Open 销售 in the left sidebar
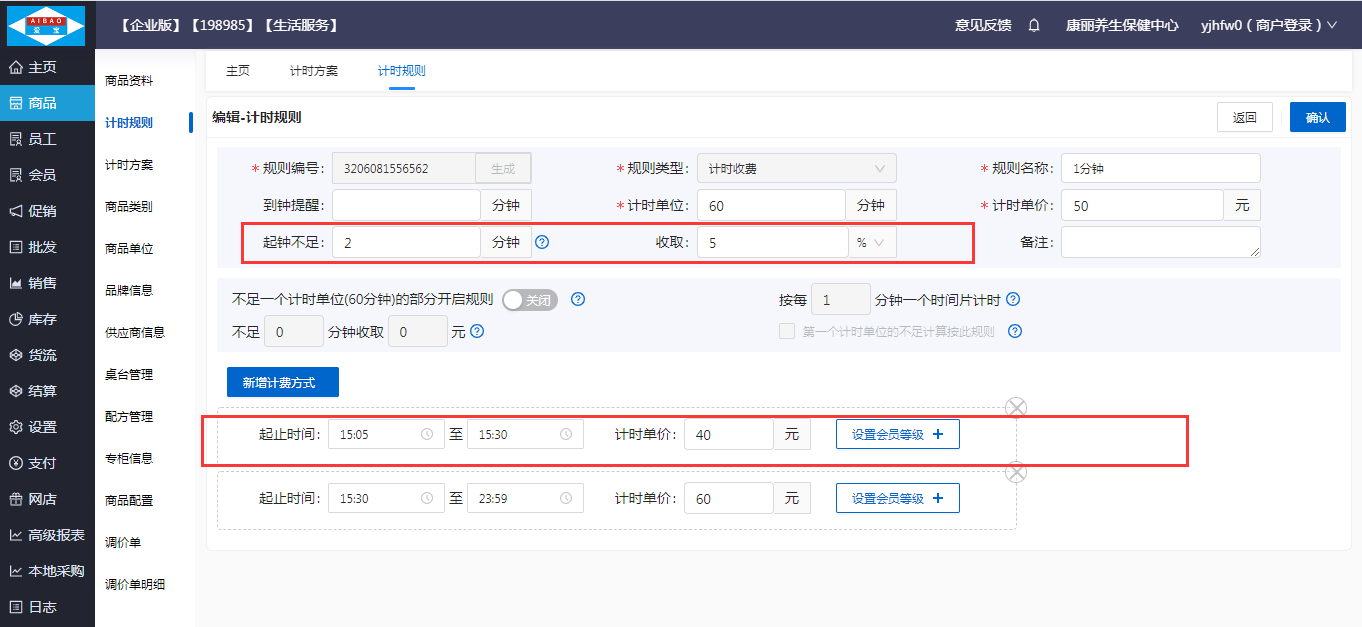The image size is (1362, 627). [x=47, y=283]
